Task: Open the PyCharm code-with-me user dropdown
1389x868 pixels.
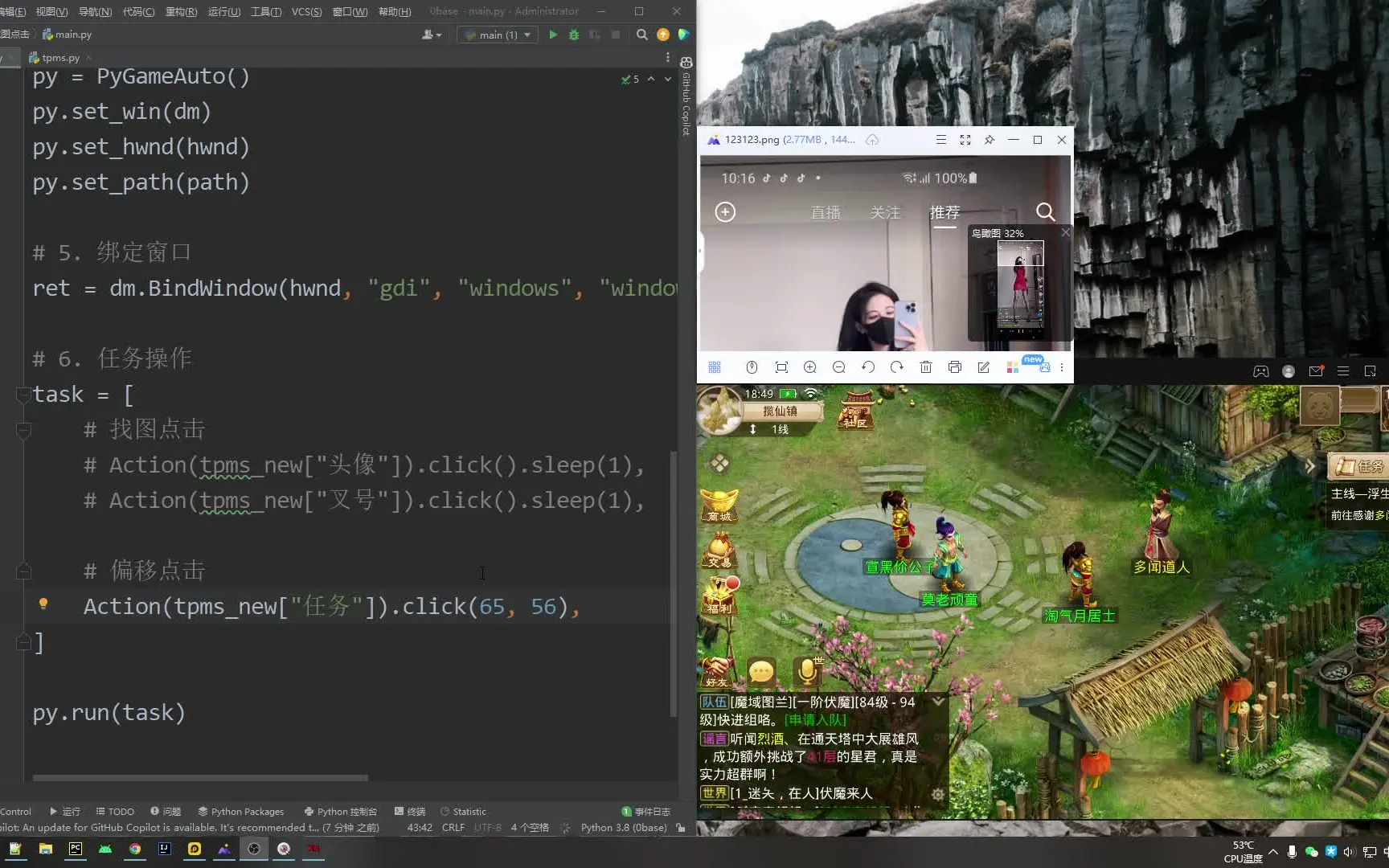Action: point(432,35)
